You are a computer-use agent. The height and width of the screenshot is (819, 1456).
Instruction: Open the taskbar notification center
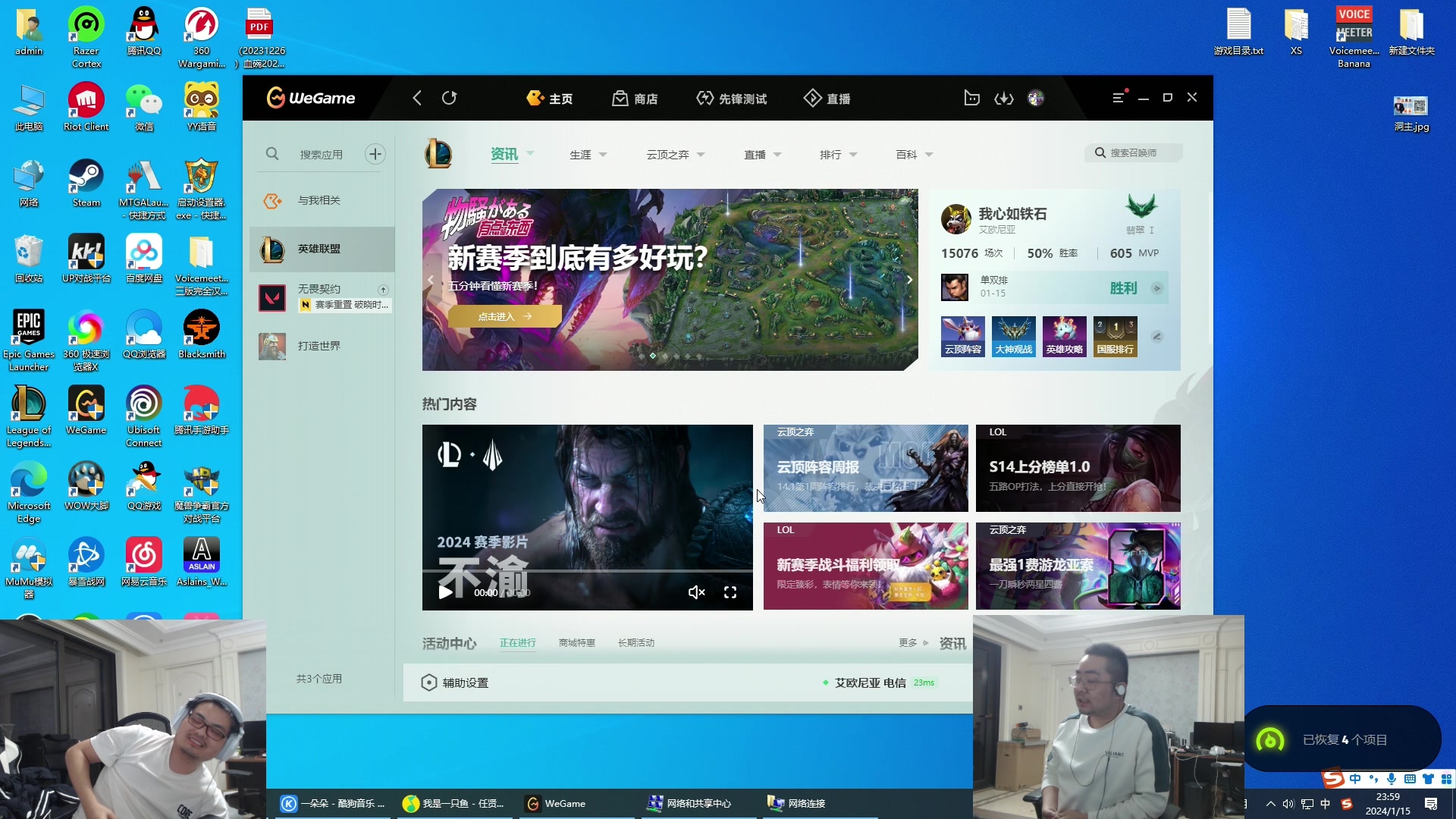tap(1431, 804)
